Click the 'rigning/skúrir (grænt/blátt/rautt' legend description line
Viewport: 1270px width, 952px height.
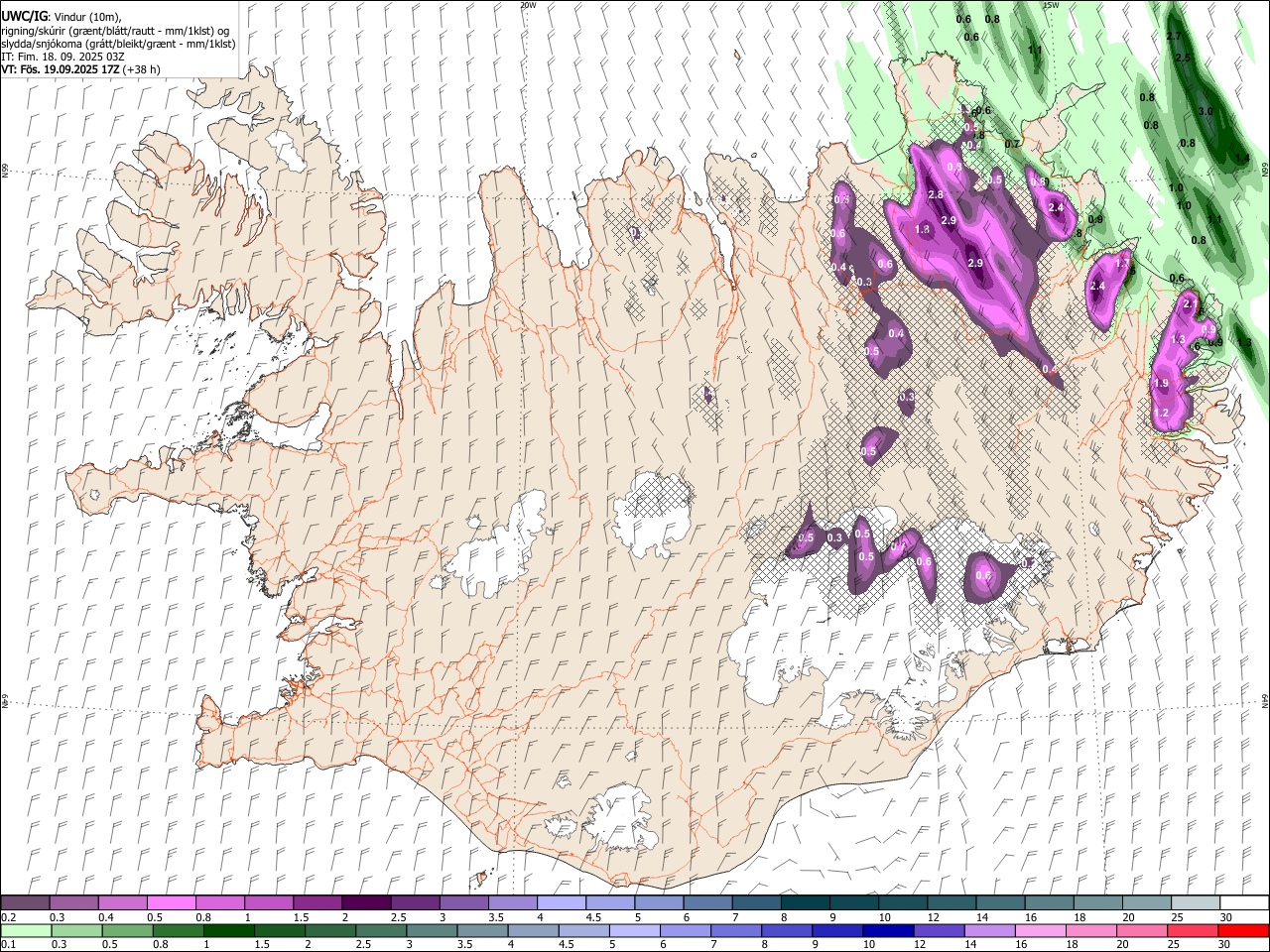click(x=115, y=30)
